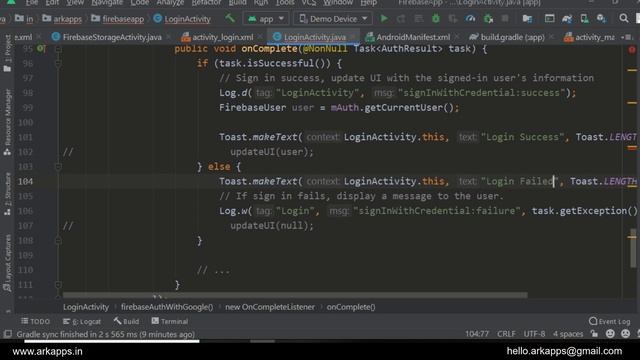Open UTF-8 file encoding selector
Image resolution: width=640 pixels, height=360 pixels.
(534, 334)
